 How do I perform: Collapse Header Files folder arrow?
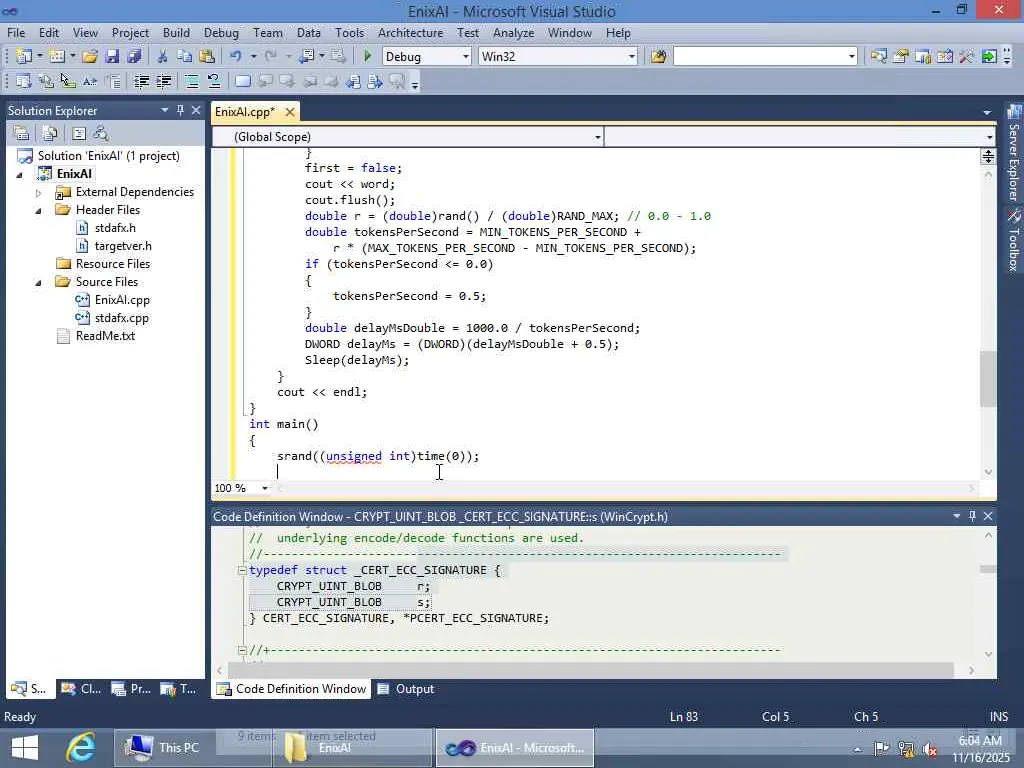[38, 210]
